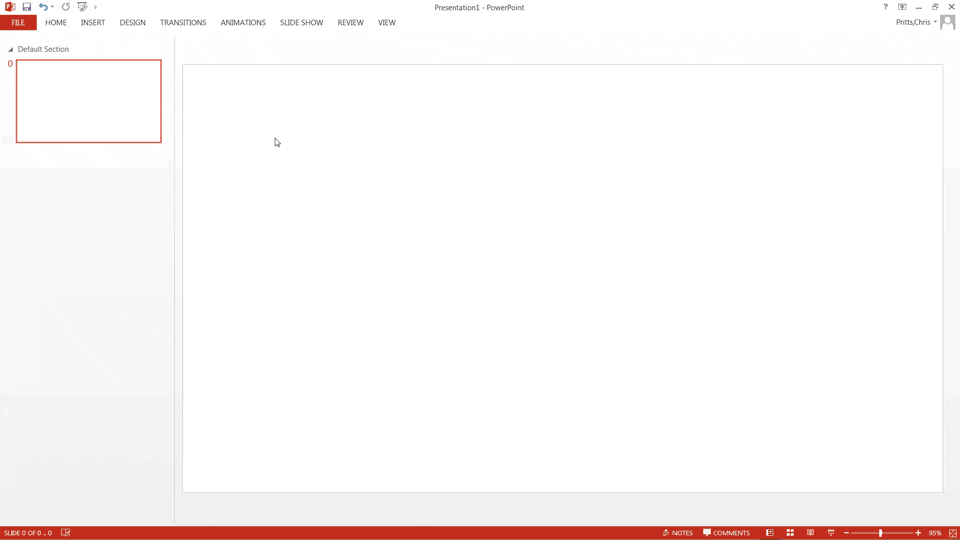Click the PowerPoint application icon in title bar
The height and width of the screenshot is (540, 960).
[10, 7]
